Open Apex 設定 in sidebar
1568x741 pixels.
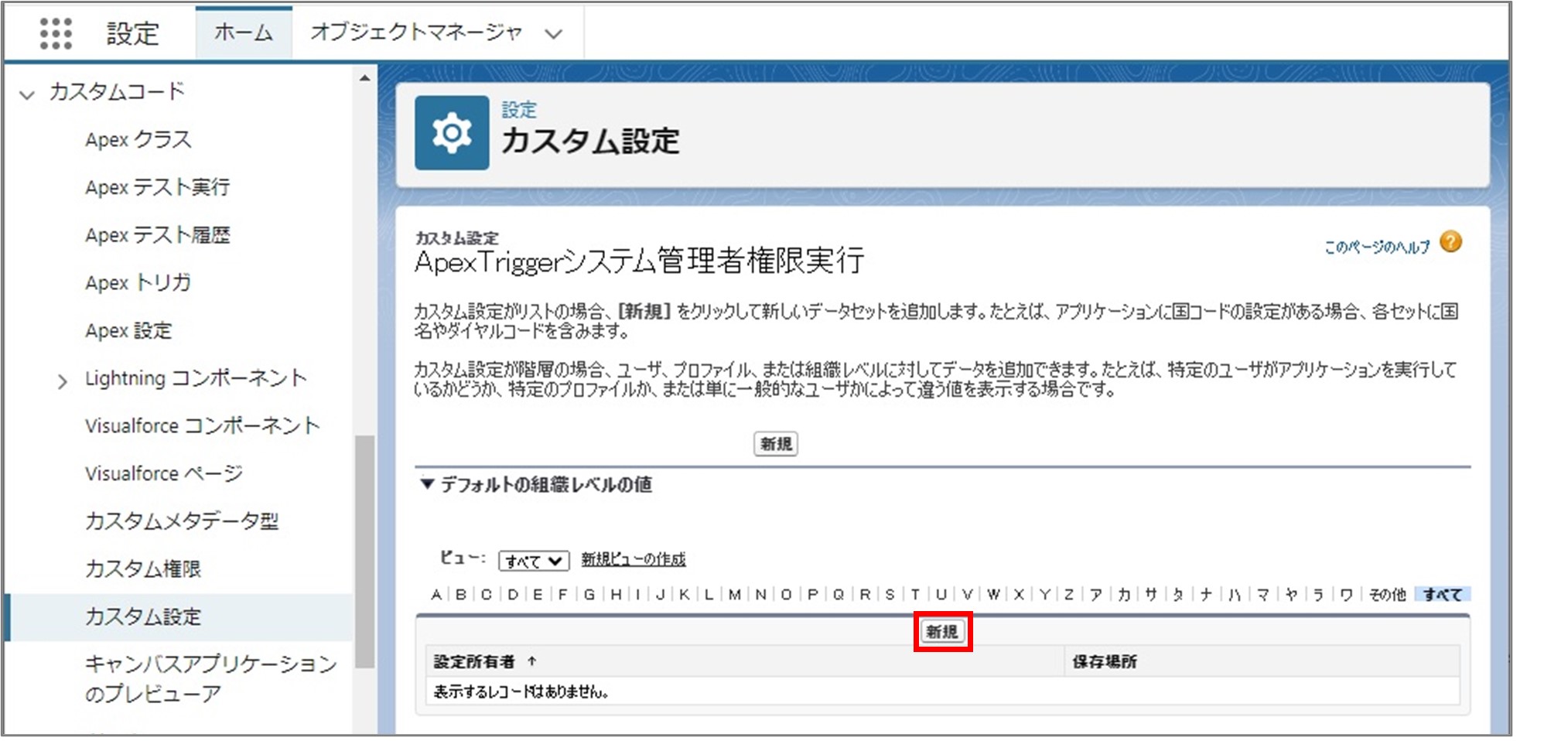pyautogui.click(x=128, y=331)
